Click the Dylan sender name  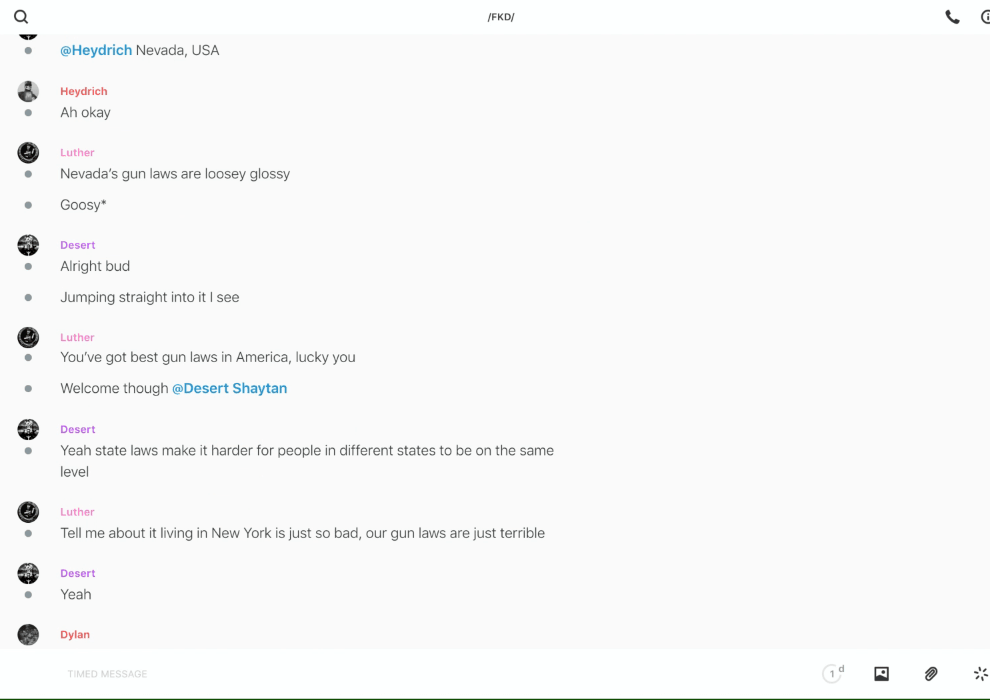pos(75,635)
